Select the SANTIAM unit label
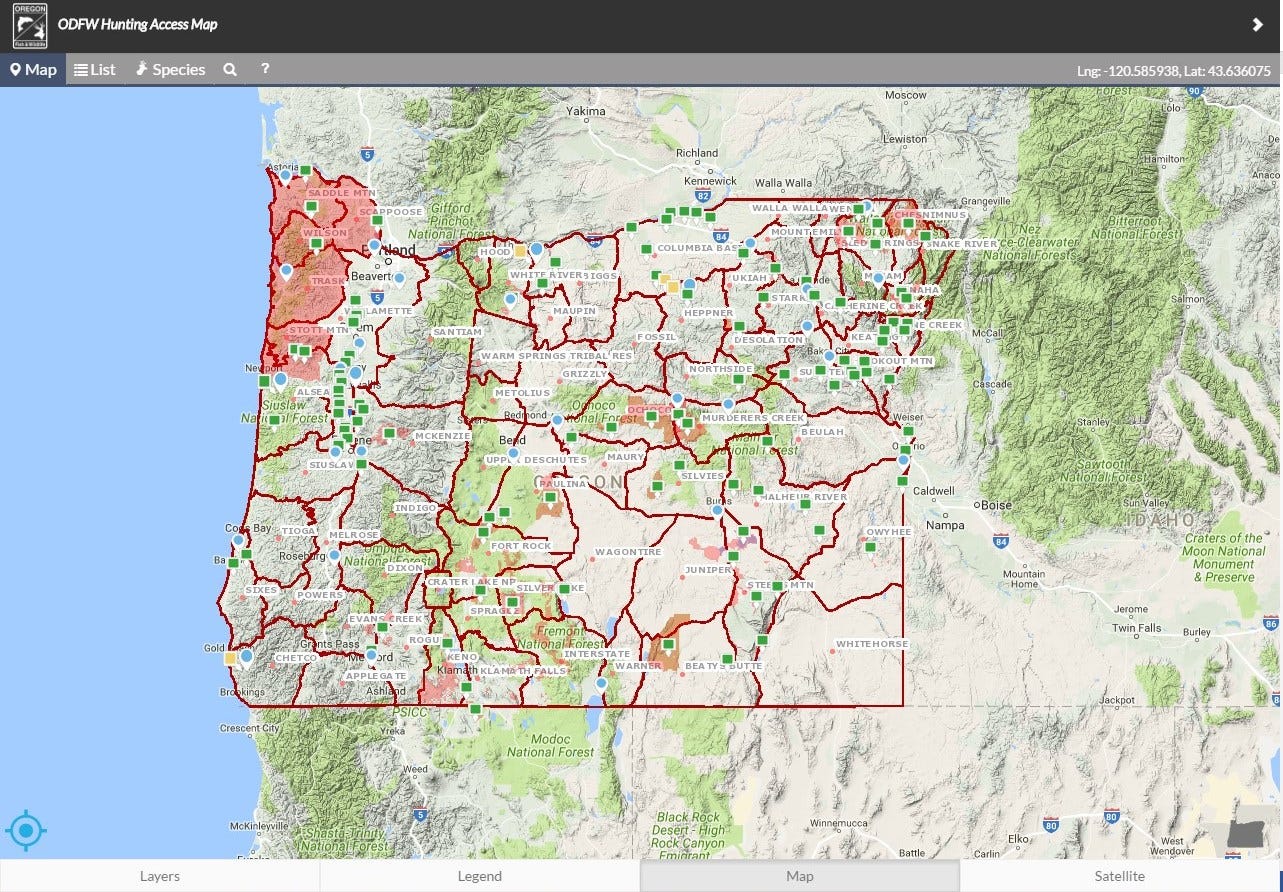Screen dimensions: 1283x892 tap(458, 332)
